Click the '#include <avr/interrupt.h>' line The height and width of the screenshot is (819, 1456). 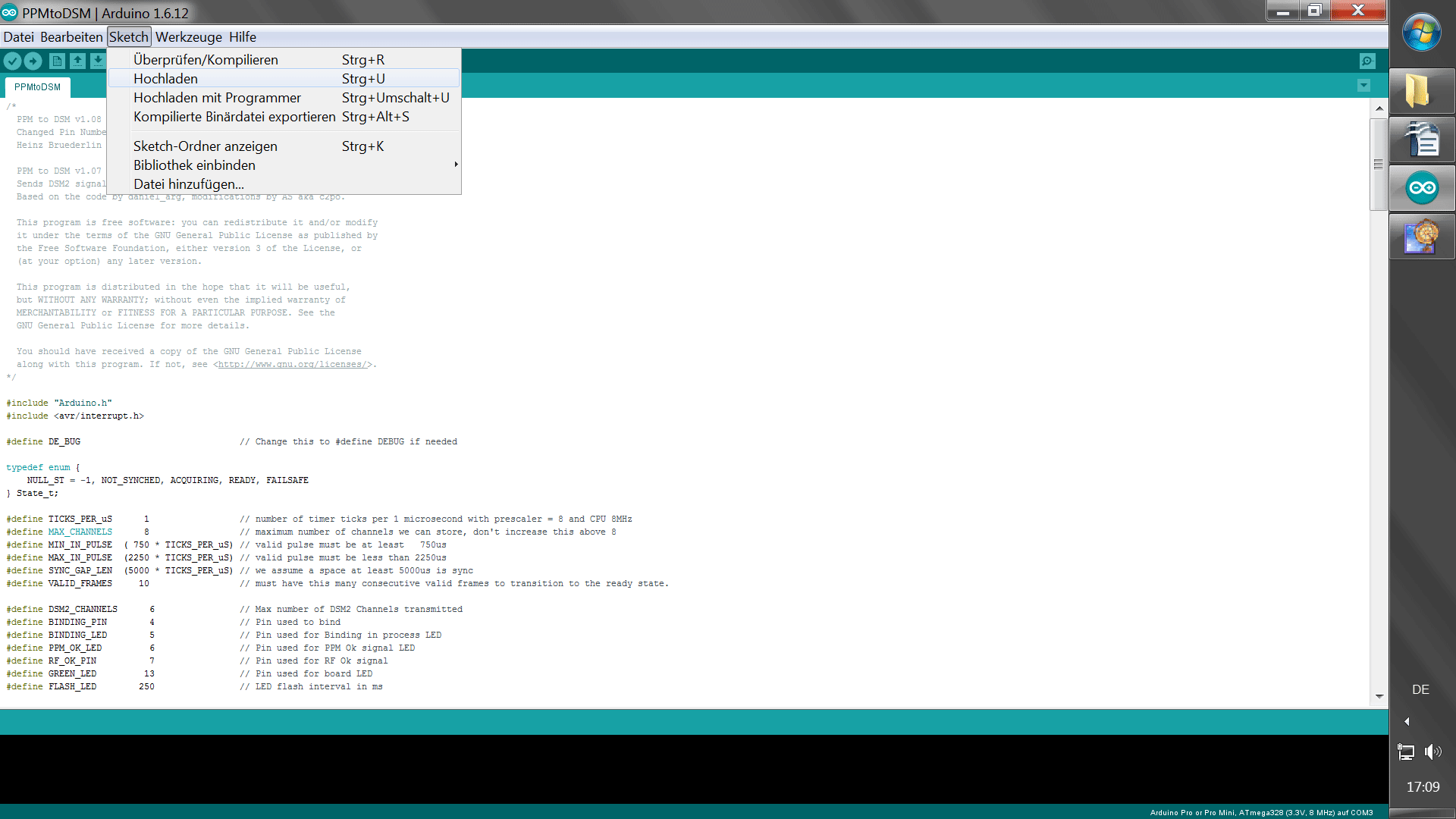(x=75, y=416)
